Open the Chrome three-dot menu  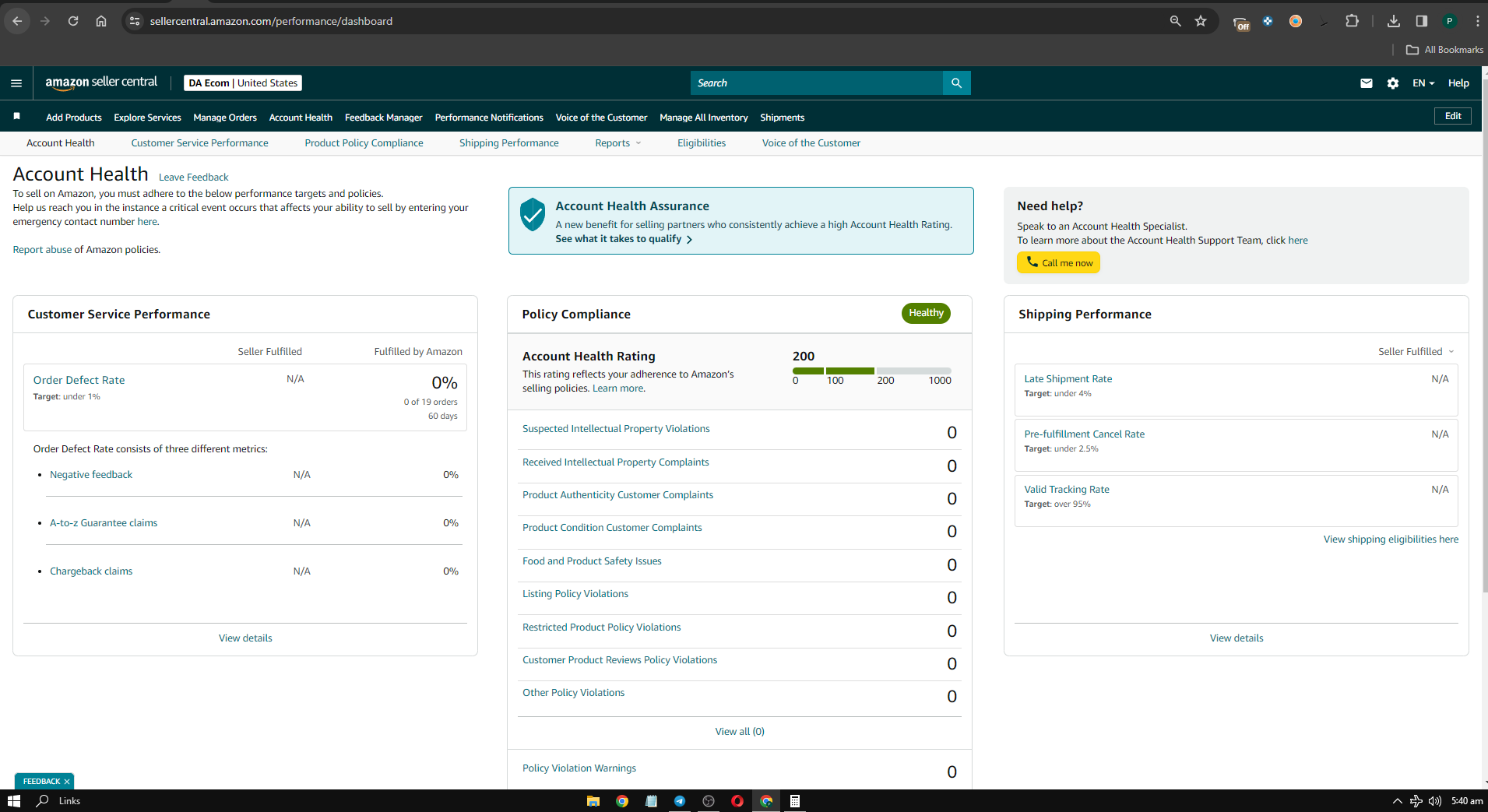click(1477, 21)
